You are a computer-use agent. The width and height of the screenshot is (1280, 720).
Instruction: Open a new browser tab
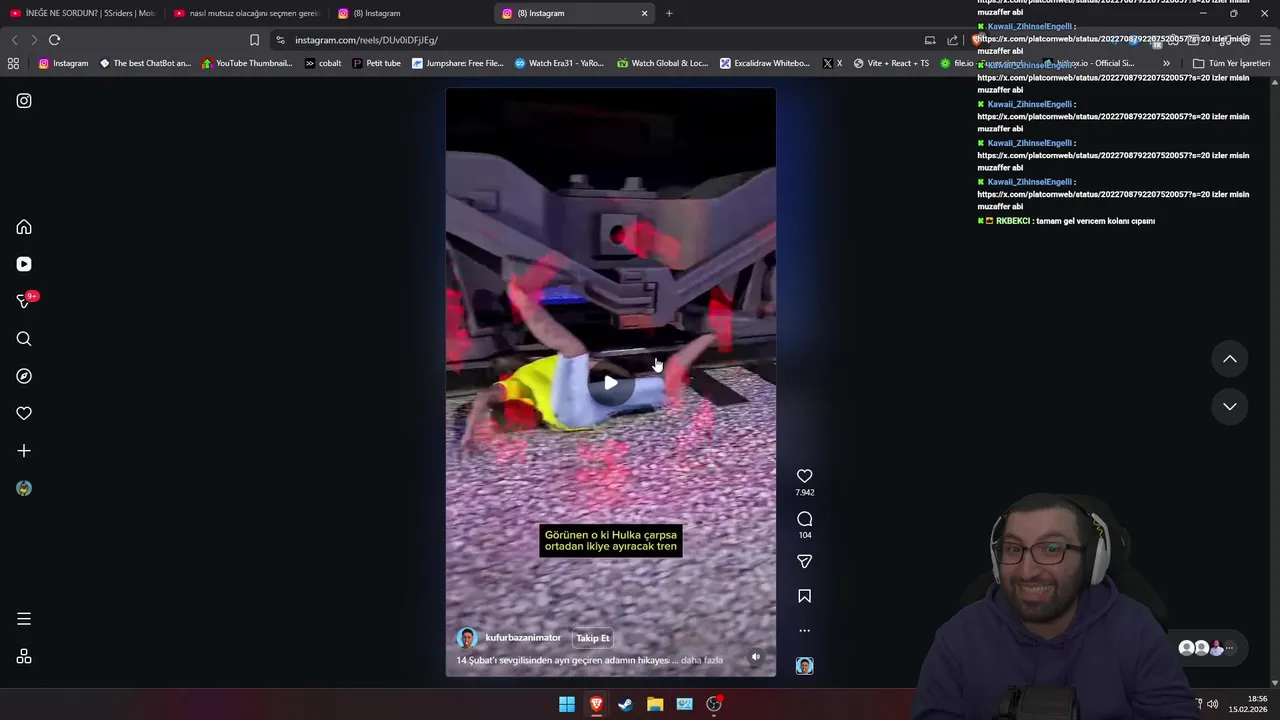(x=669, y=13)
